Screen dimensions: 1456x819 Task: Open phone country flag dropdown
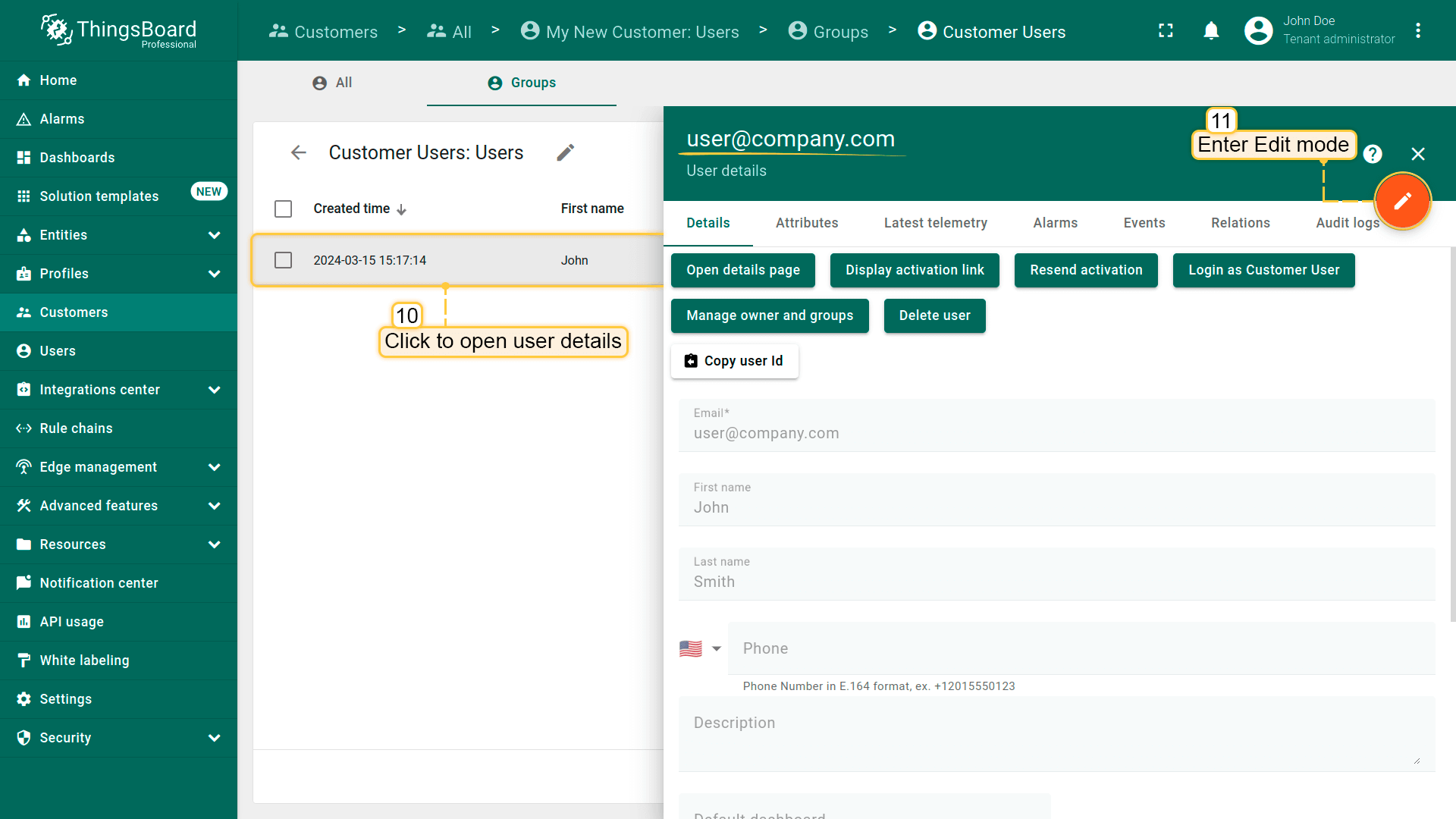(x=700, y=649)
